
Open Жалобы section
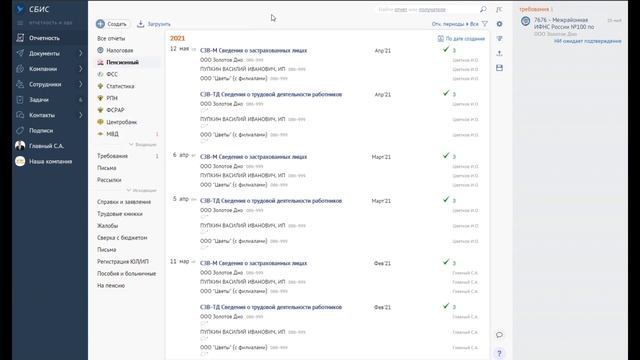107,226
